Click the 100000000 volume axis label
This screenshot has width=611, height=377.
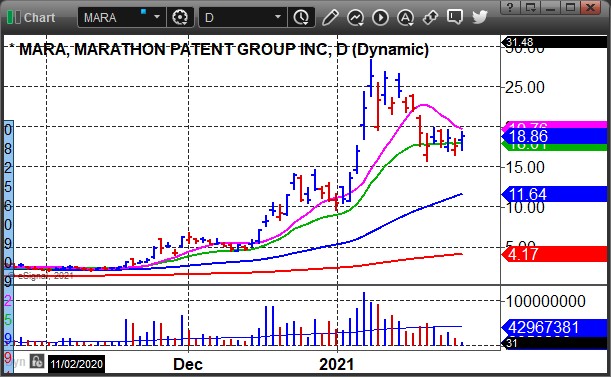546,301
